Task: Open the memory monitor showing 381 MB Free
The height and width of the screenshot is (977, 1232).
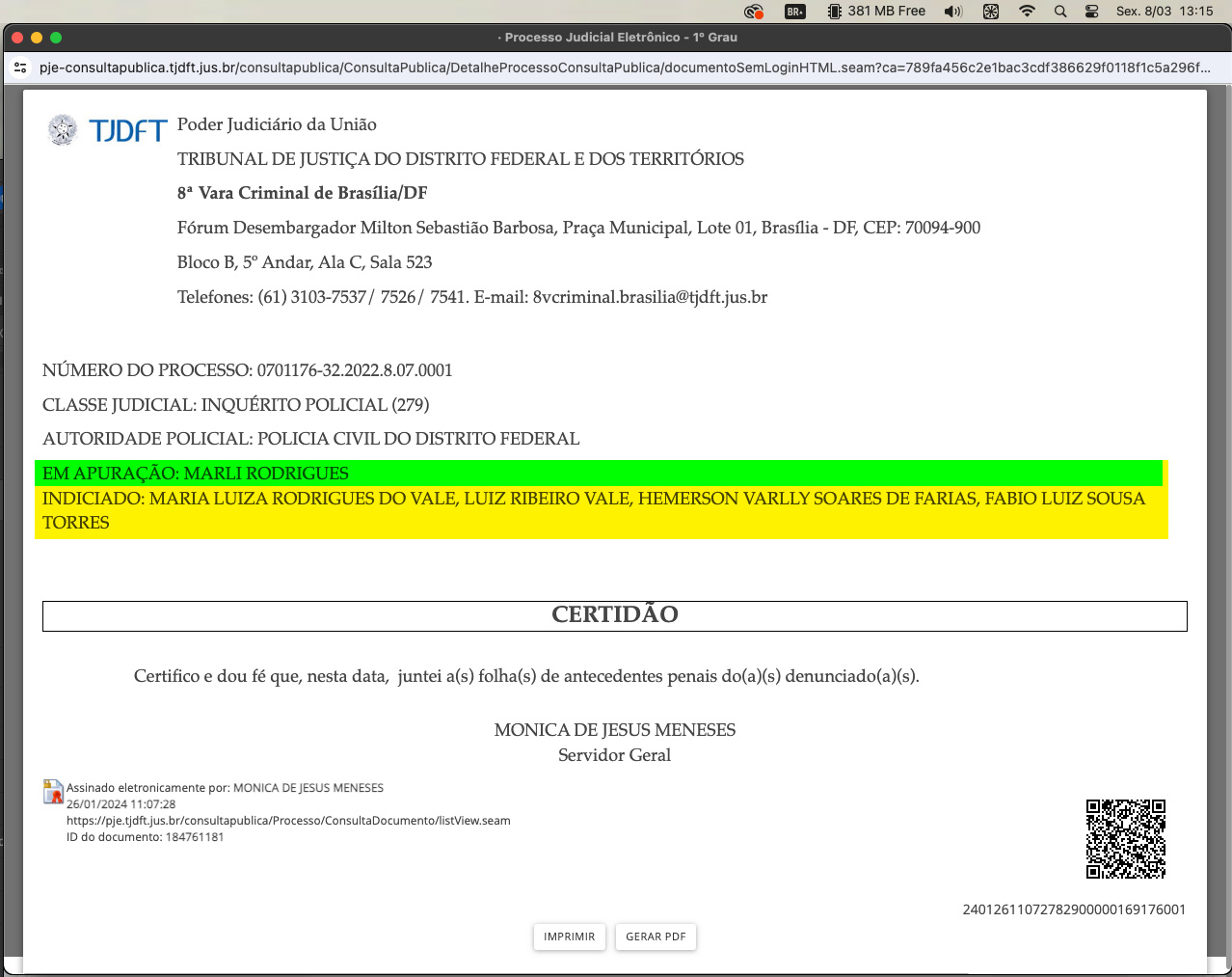Action: (876, 12)
